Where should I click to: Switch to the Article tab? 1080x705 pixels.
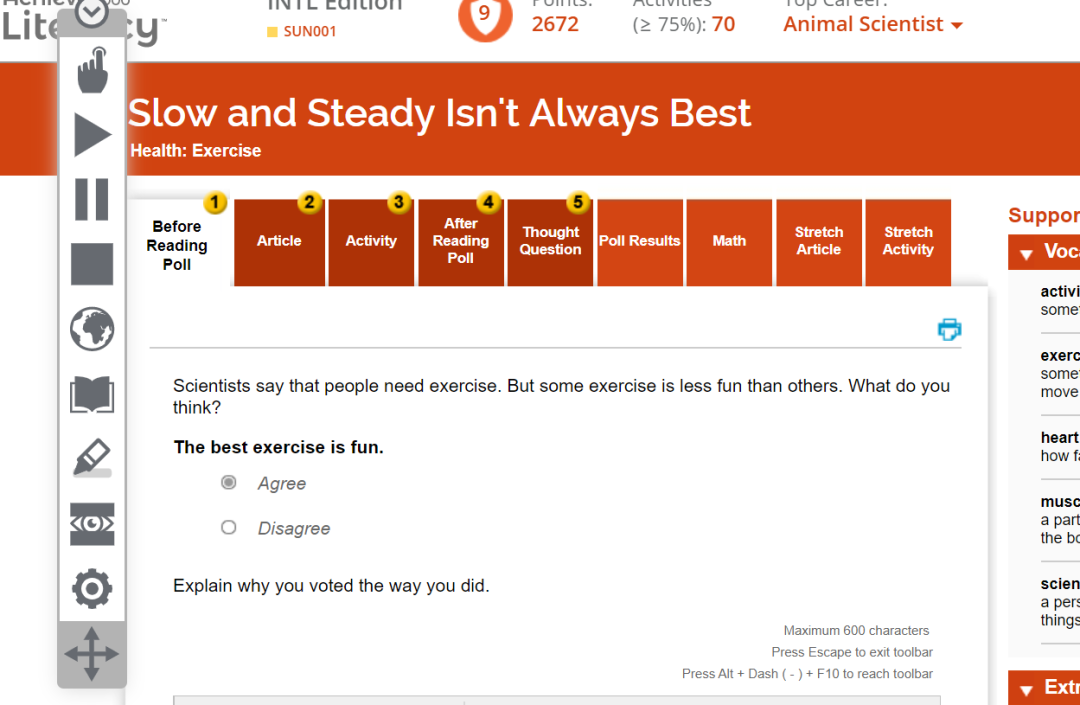279,242
